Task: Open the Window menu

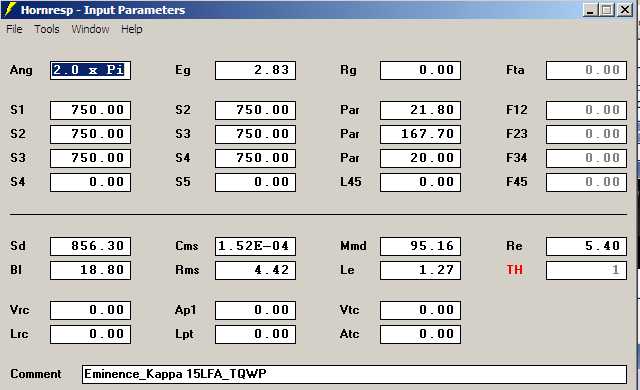Action: (90, 29)
